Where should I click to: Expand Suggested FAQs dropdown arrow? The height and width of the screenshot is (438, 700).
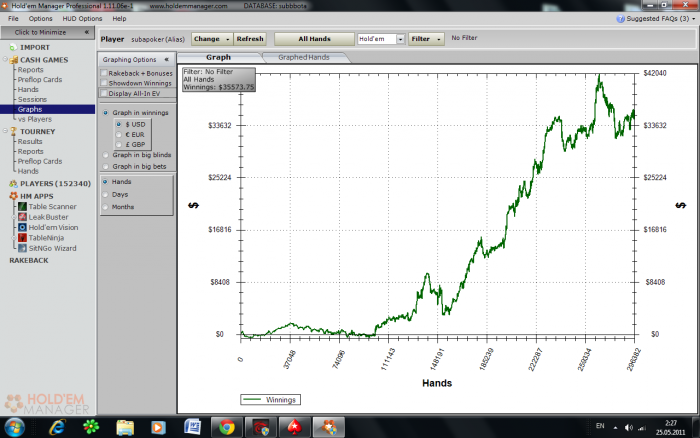click(x=693, y=19)
